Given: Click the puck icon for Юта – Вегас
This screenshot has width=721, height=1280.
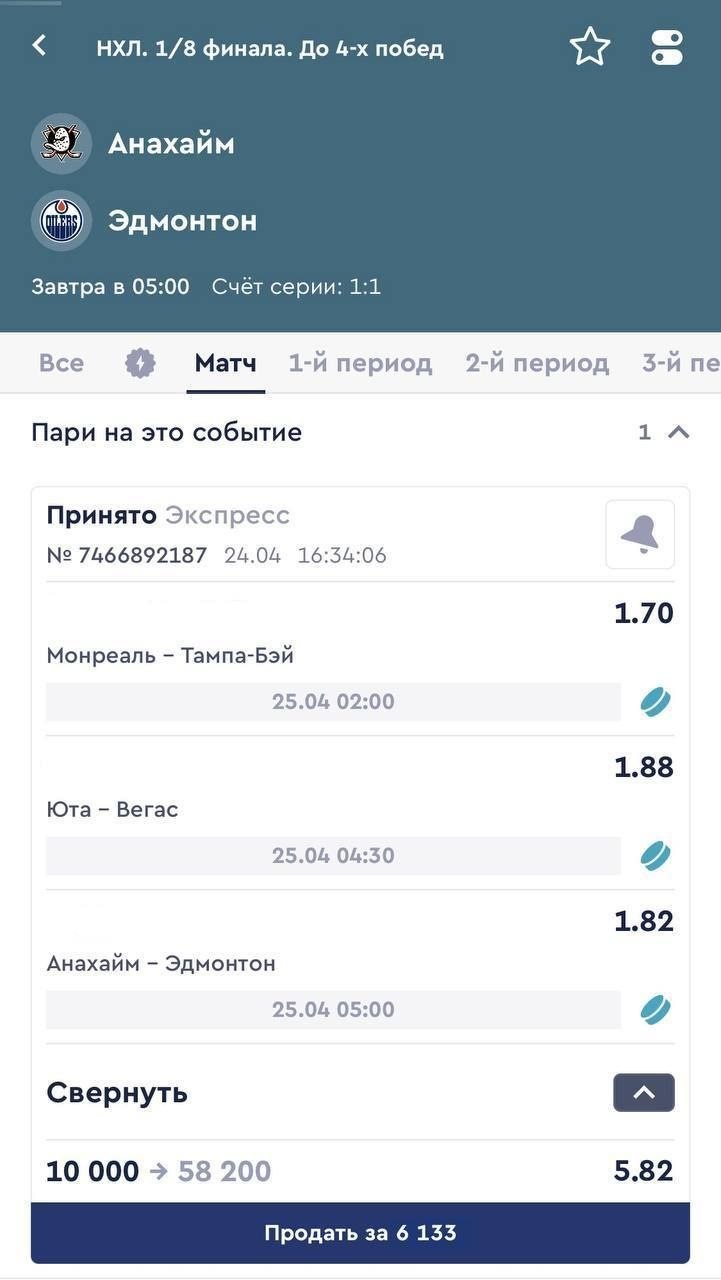Looking at the screenshot, I should click(x=655, y=856).
